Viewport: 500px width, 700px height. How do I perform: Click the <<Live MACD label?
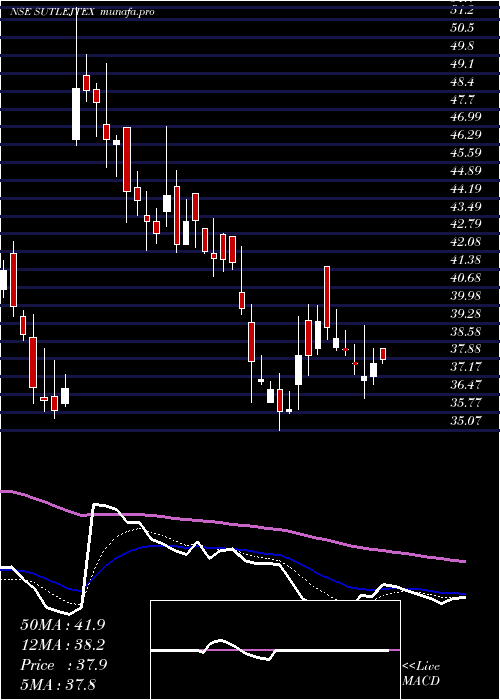pyautogui.click(x=421, y=673)
